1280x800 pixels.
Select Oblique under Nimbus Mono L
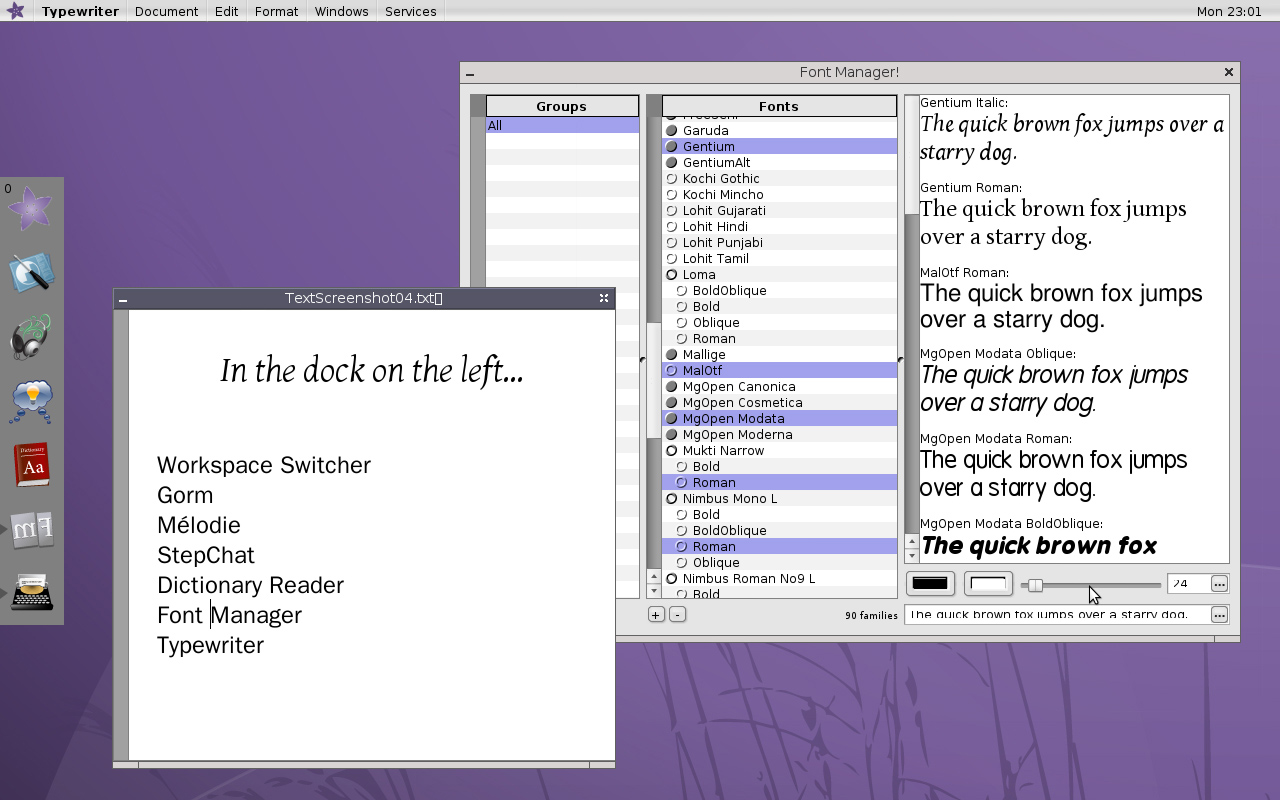tap(779, 563)
